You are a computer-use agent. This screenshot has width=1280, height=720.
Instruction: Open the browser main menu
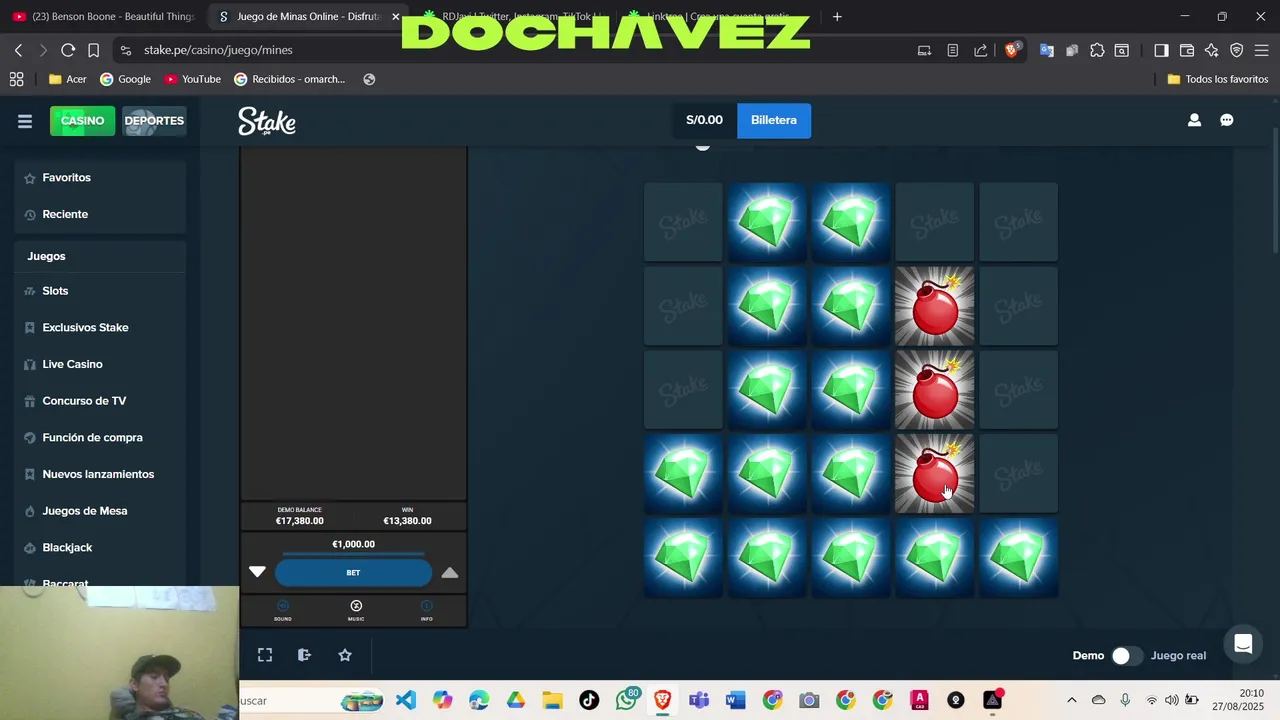coord(1261,50)
